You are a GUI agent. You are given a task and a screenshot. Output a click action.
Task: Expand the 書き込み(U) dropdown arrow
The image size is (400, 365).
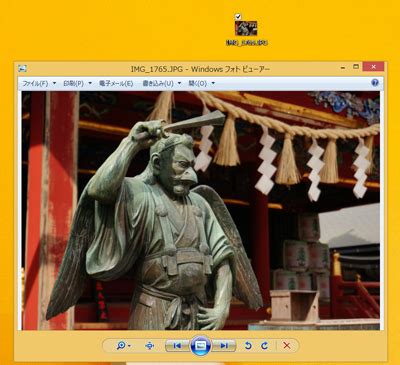click(x=179, y=83)
